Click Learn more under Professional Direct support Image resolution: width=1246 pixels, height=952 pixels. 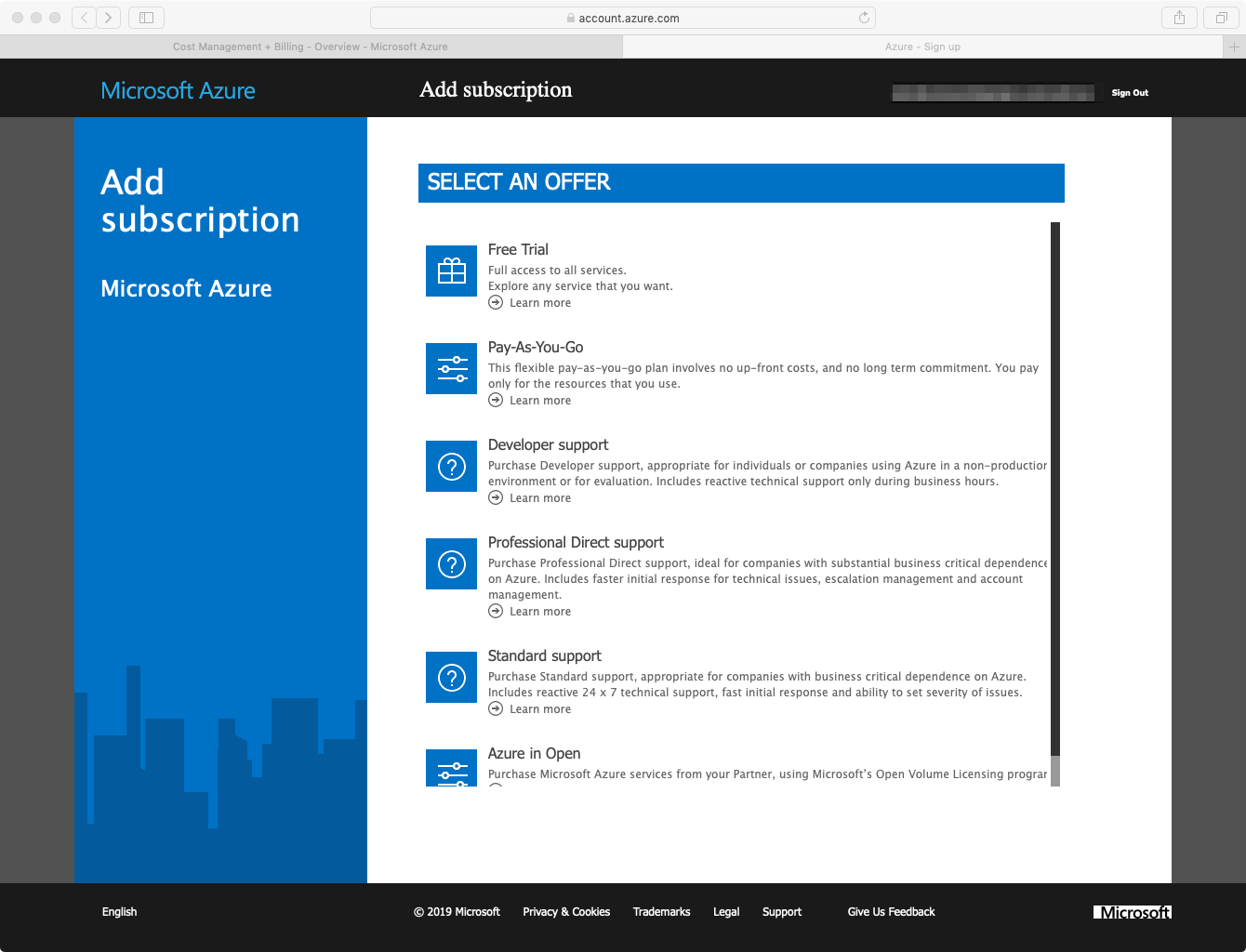coord(540,612)
